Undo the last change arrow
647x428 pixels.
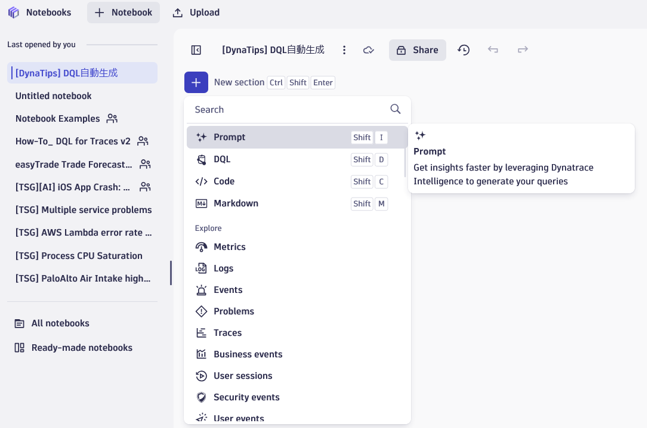click(493, 50)
